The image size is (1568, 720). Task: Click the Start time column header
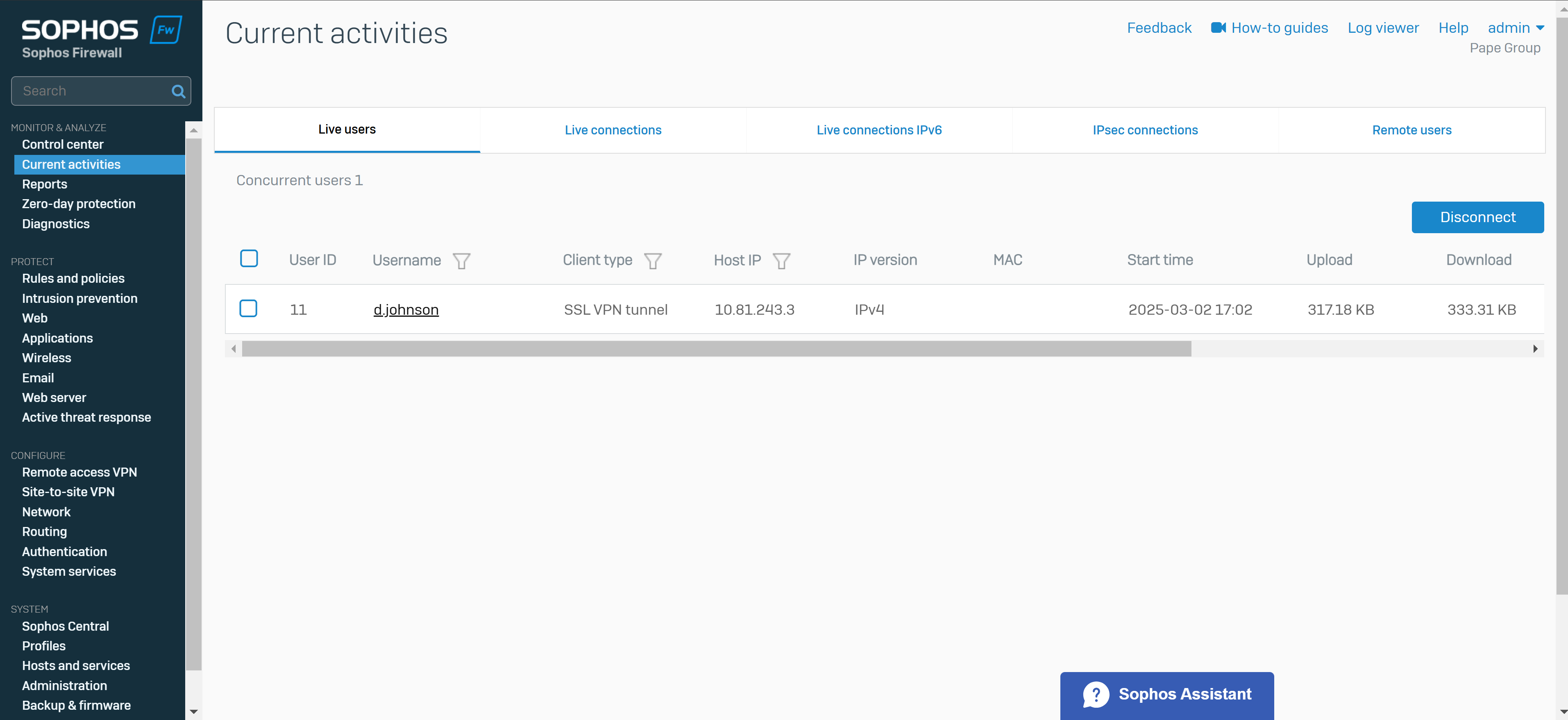coord(1160,260)
